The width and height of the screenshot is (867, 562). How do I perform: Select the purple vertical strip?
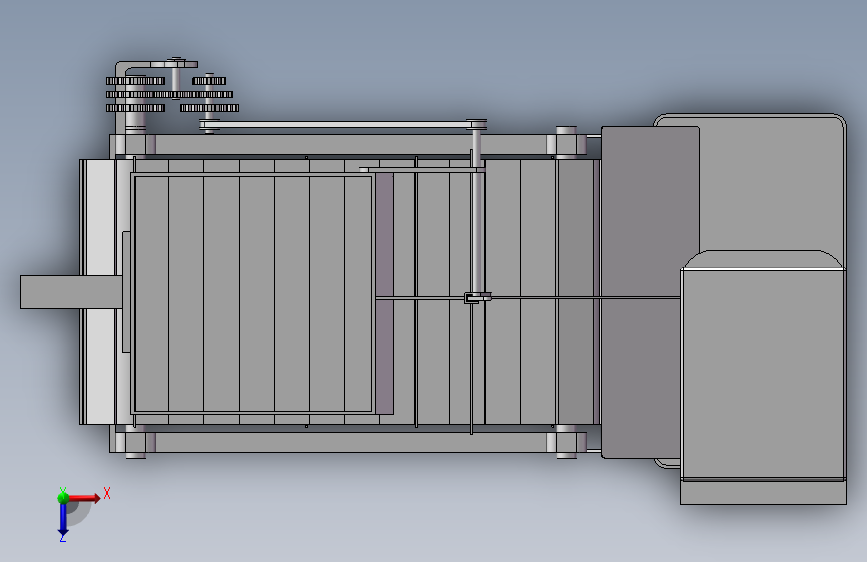(x=384, y=293)
